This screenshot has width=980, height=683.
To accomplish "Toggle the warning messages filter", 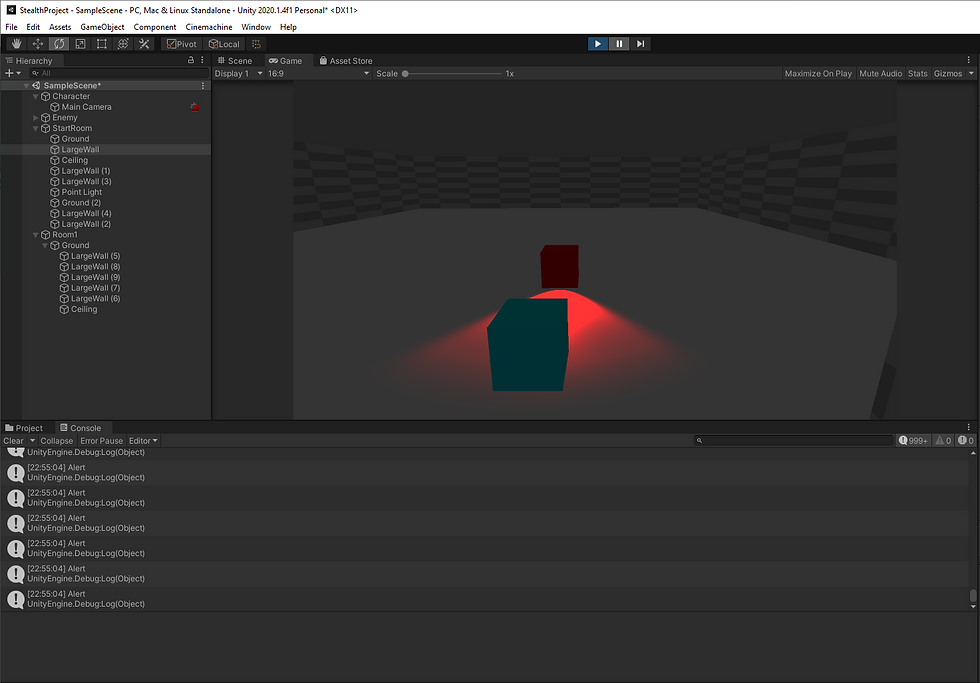I will pyautogui.click(x=943, y=441).
